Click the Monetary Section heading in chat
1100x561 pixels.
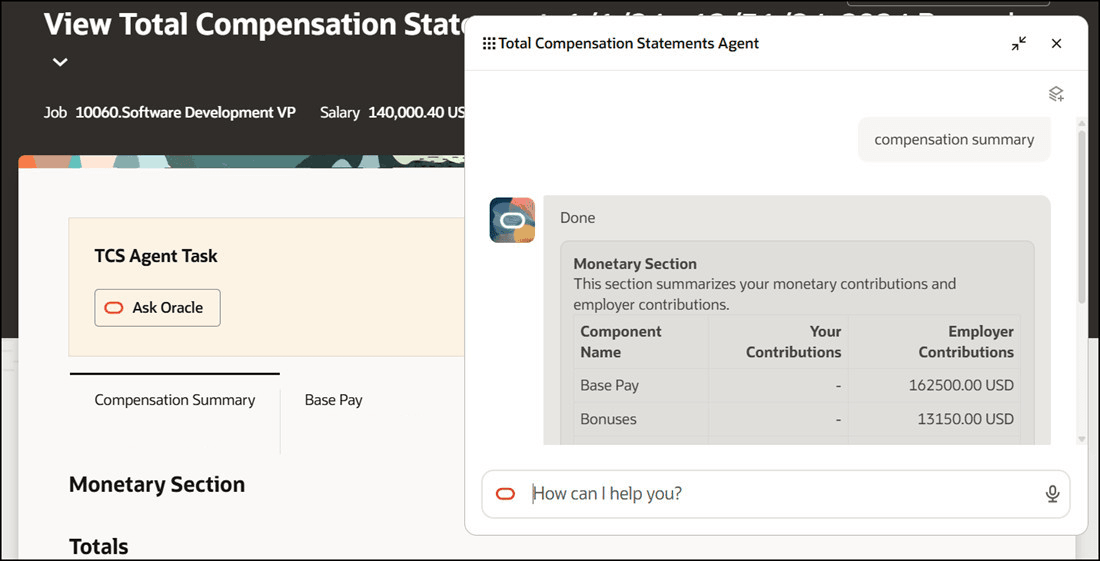point(635,264)
